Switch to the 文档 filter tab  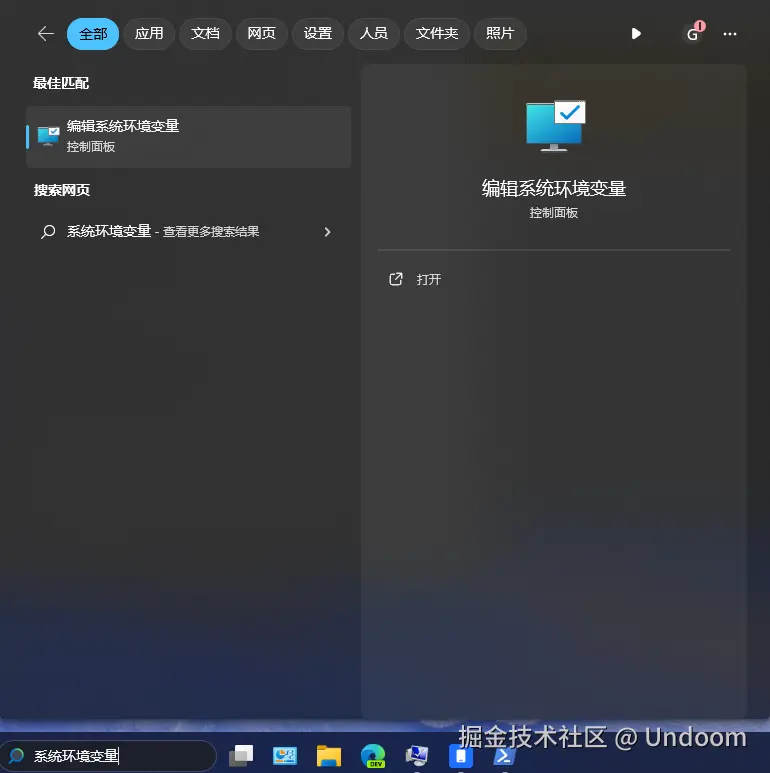pos(205,34)
